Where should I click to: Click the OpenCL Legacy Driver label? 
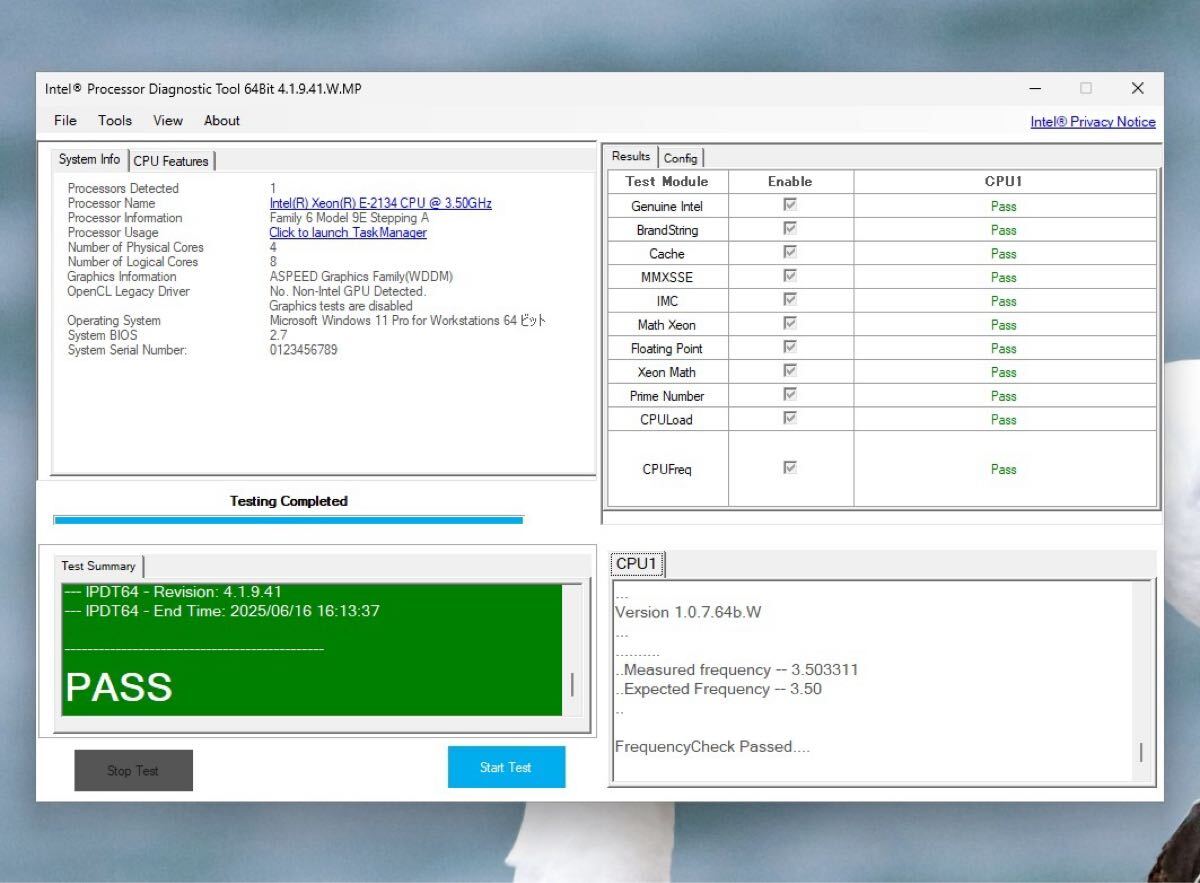point(128,291)
